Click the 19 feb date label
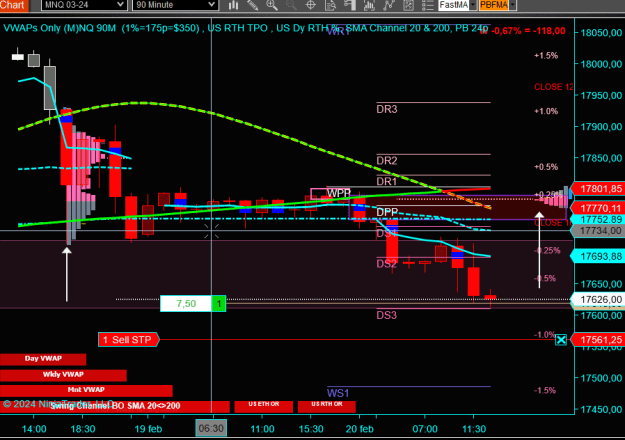This screenshot has height=440, width=625. pos(148,429)
